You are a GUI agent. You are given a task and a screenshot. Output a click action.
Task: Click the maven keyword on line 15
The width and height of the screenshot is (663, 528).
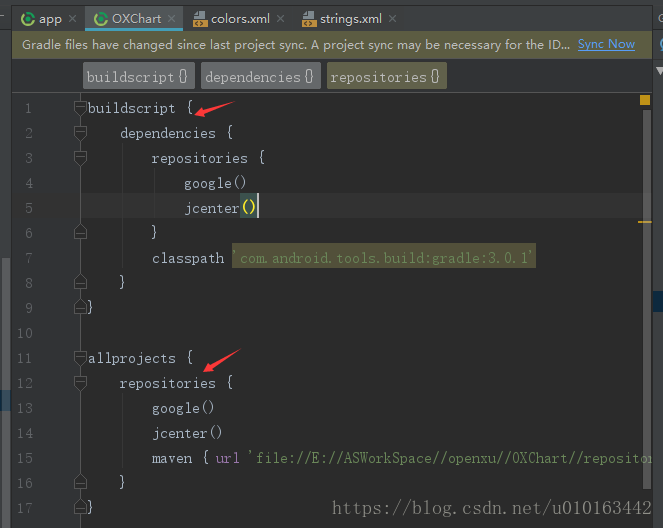pos(172,458)
